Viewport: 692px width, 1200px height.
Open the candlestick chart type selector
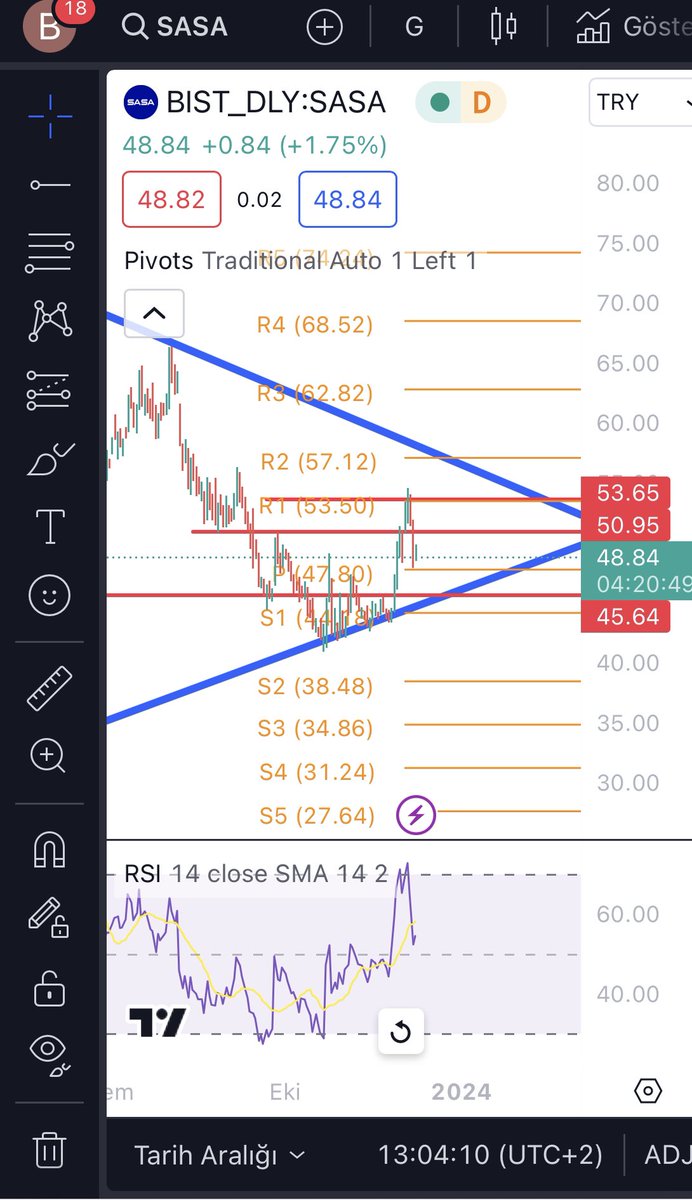coord(504,27)
